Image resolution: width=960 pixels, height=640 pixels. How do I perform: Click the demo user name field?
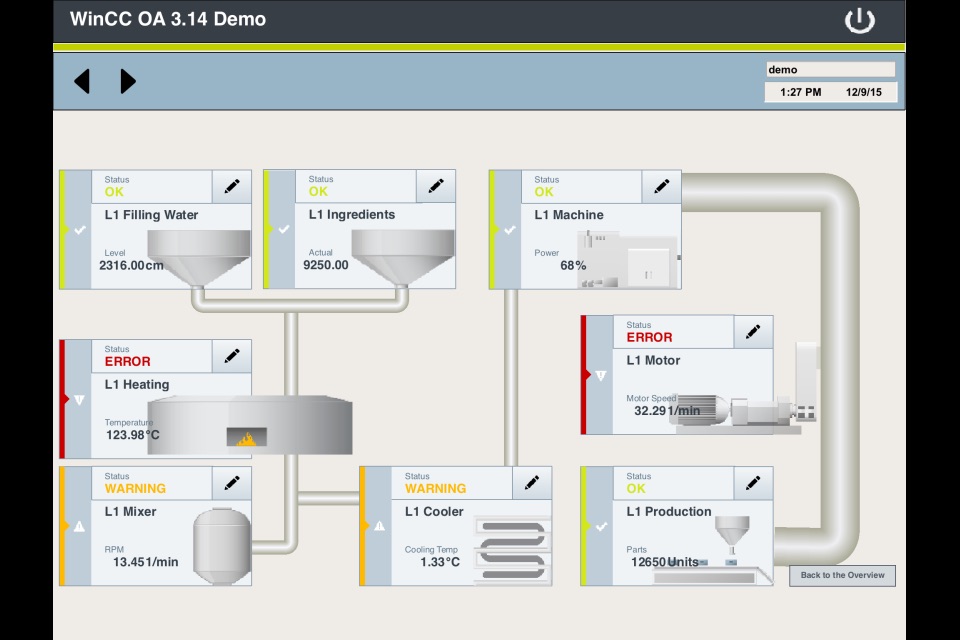[x=830, y=69]
